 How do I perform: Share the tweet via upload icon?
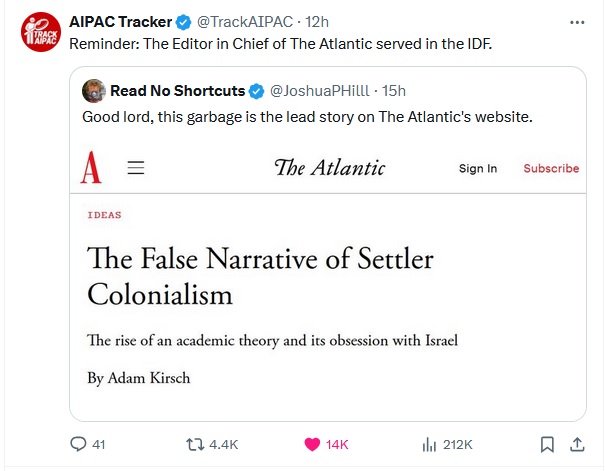[x=577, y=444]
